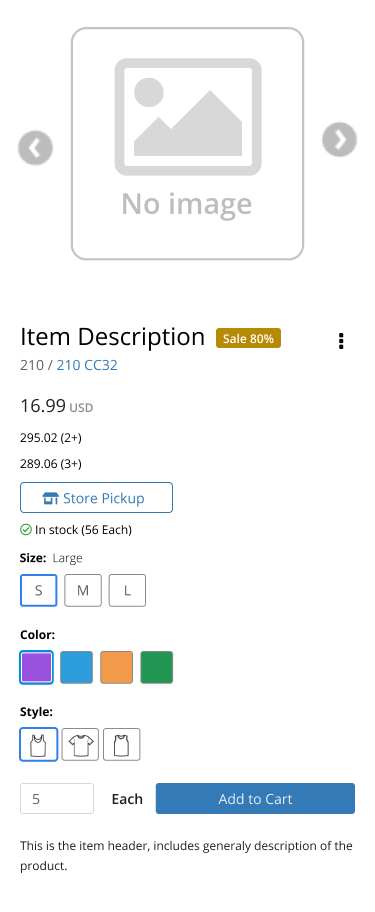Click the No image product thumbnail
Image resolution: width=375 pixels, height=912 pixels.
[187, 144]
